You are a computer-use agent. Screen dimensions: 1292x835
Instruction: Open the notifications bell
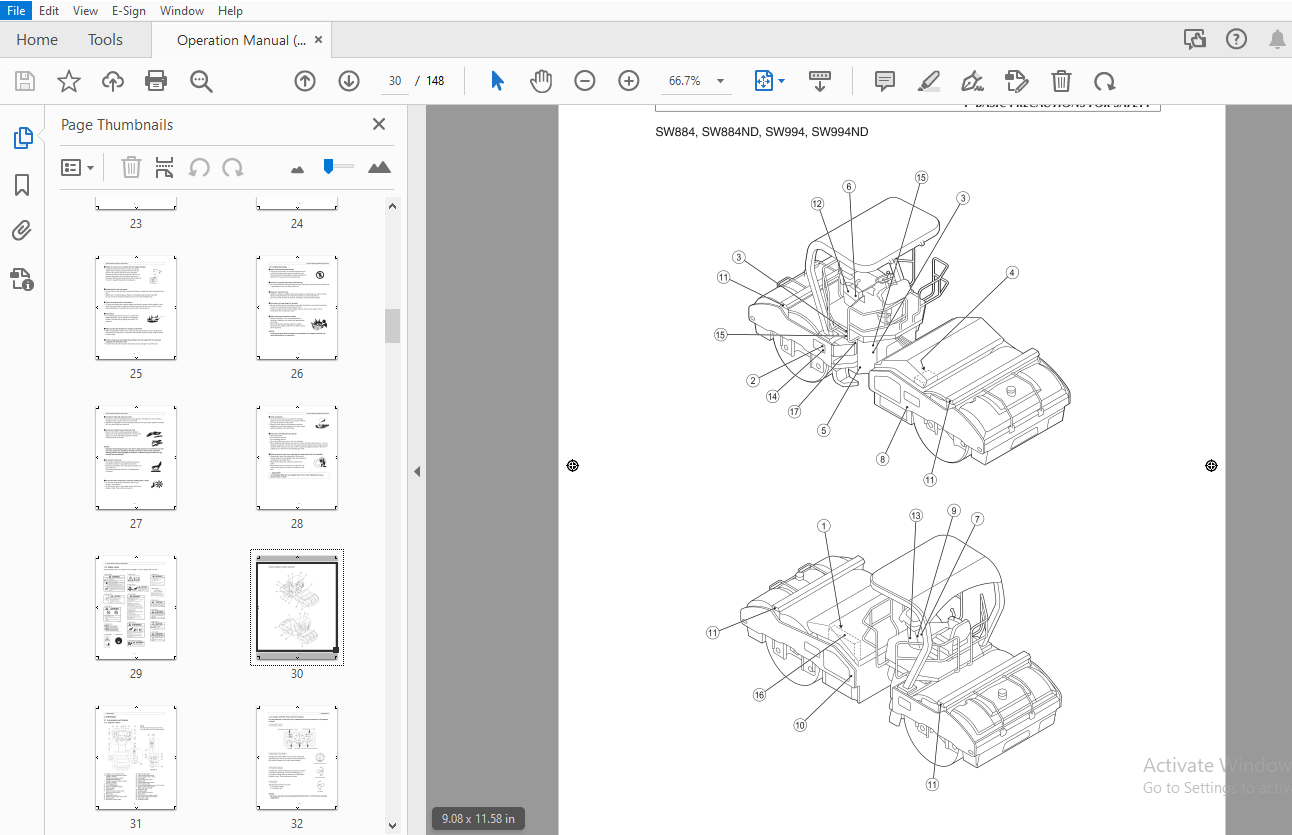(1277, 39)
